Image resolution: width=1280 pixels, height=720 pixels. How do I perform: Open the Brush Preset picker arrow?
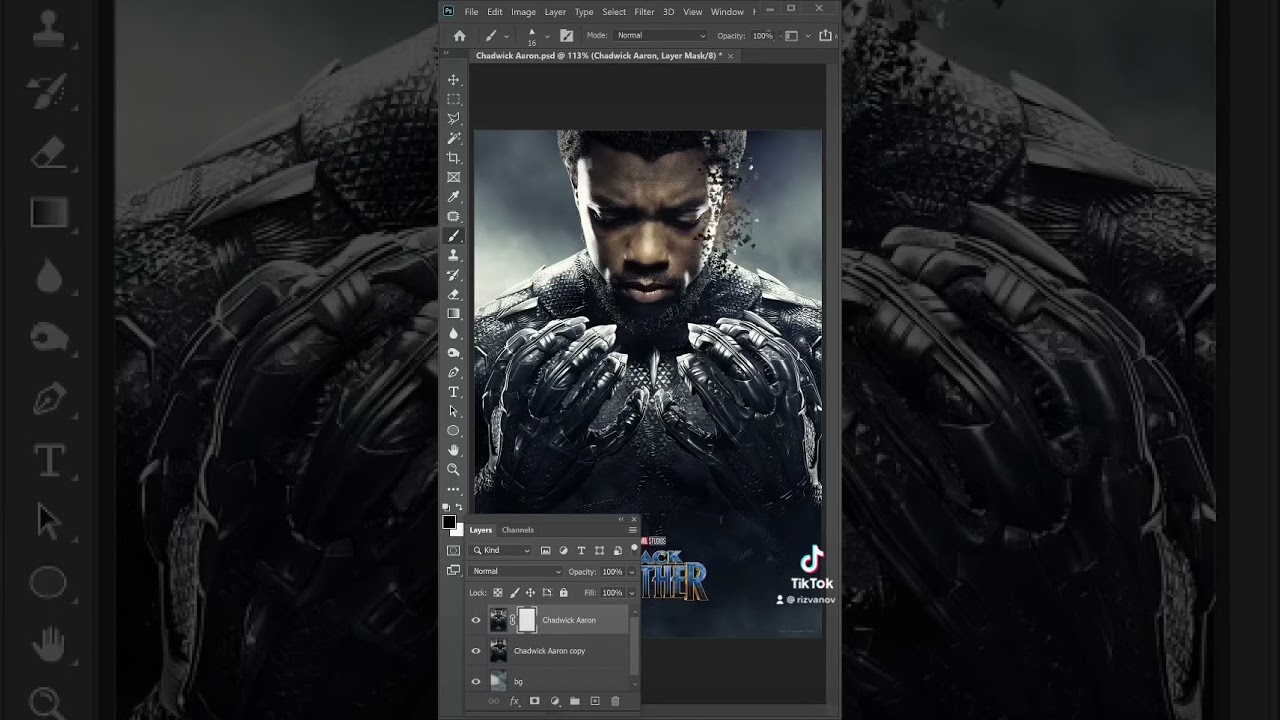(546, 36)
